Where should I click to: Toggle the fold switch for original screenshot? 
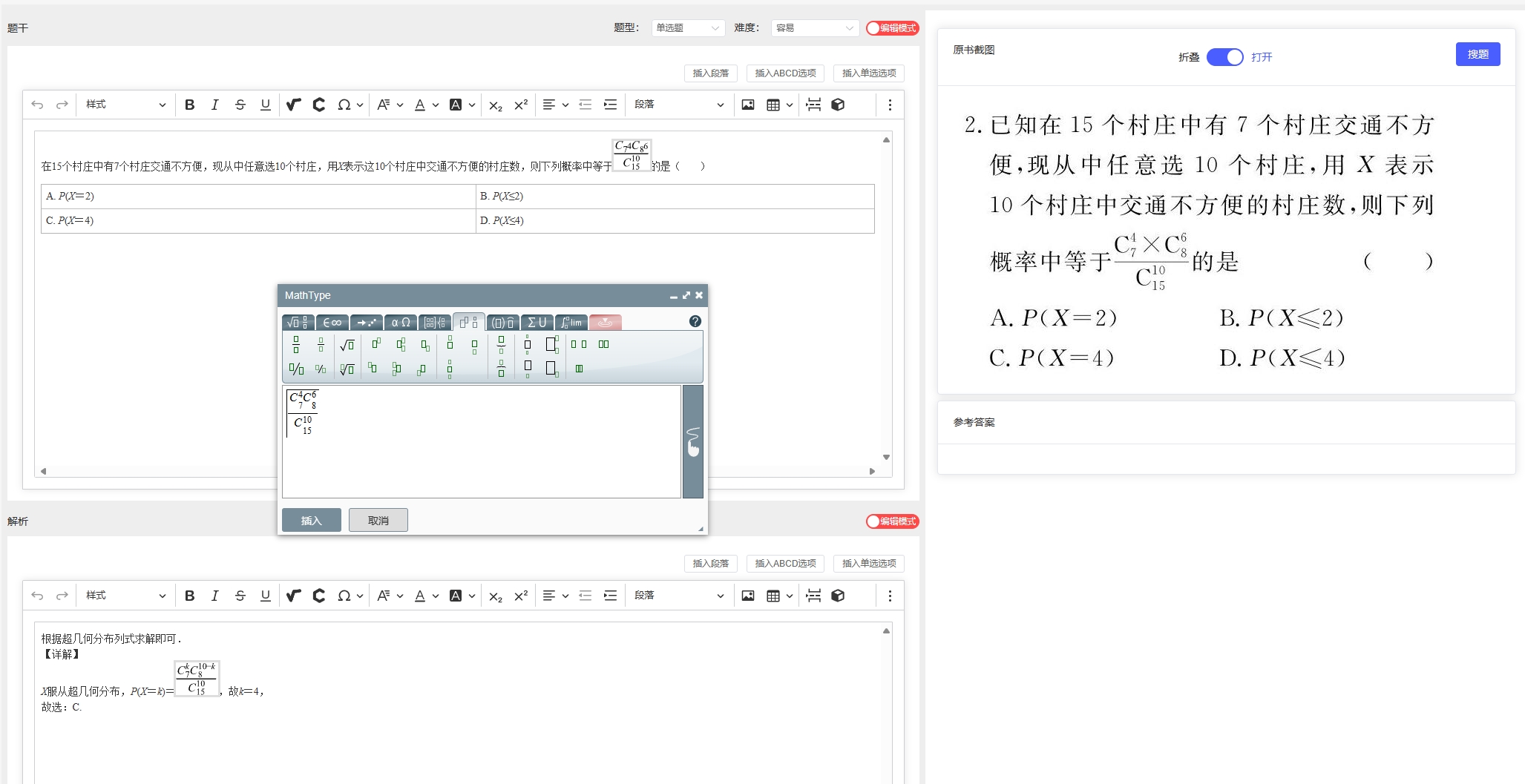[x=1224, y=57]
